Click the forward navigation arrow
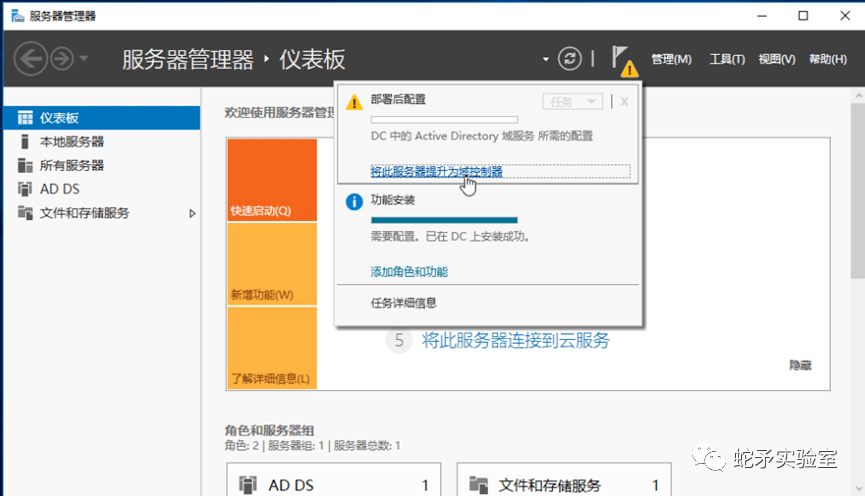The image size is (865, 496). click(x=62, y=59)
